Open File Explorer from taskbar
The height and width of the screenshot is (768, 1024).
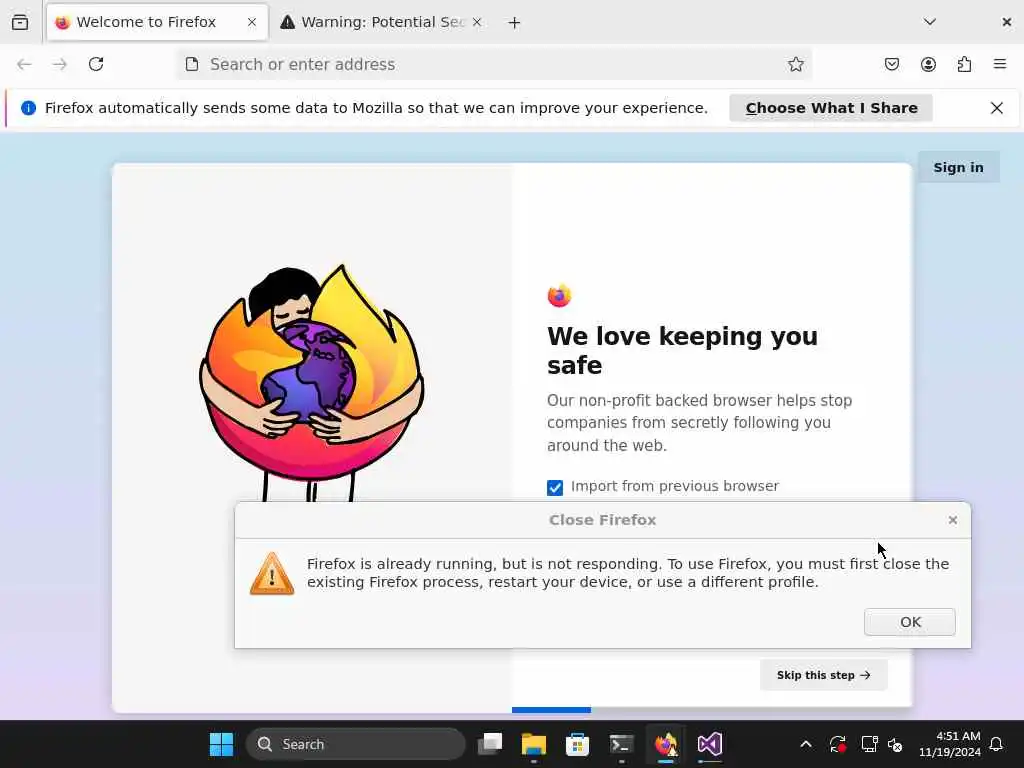tap(534, 744)
